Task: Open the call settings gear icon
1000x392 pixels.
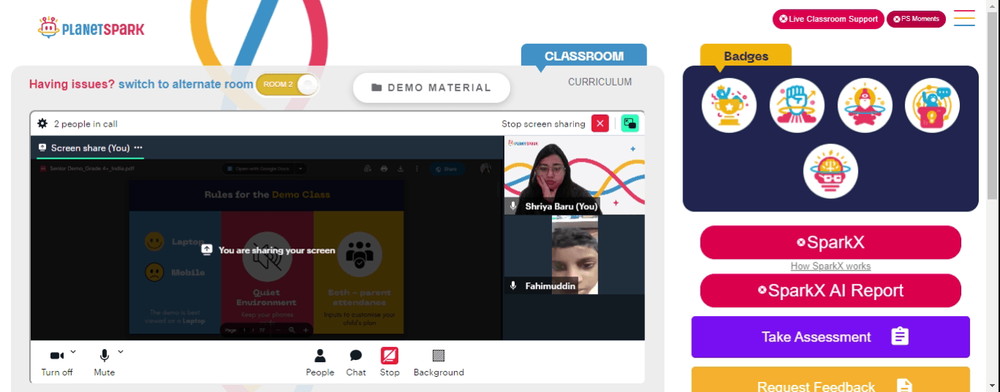Action: (x=43, y=124)
